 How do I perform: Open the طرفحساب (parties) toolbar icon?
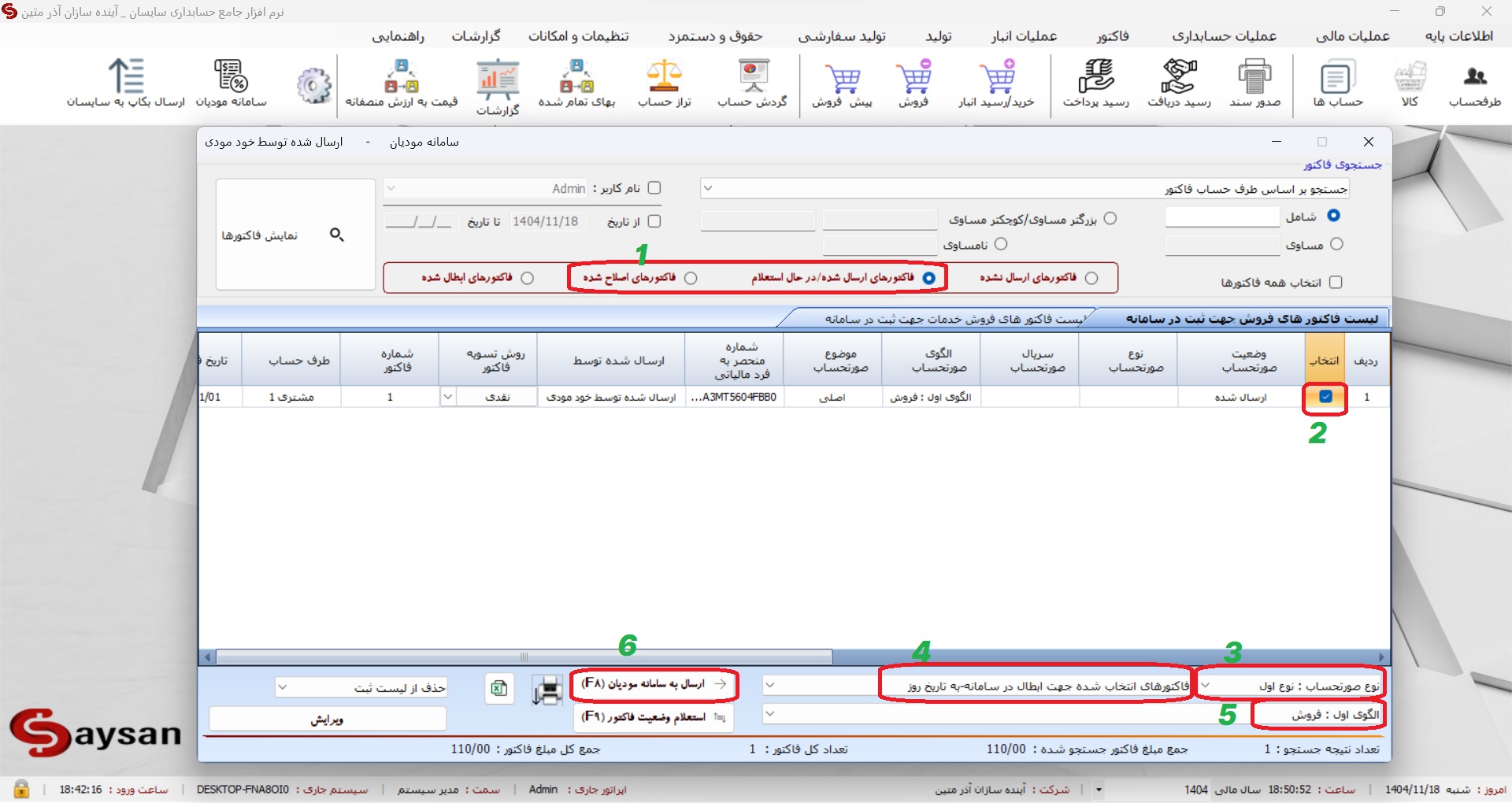click(x=1475, y=83)
